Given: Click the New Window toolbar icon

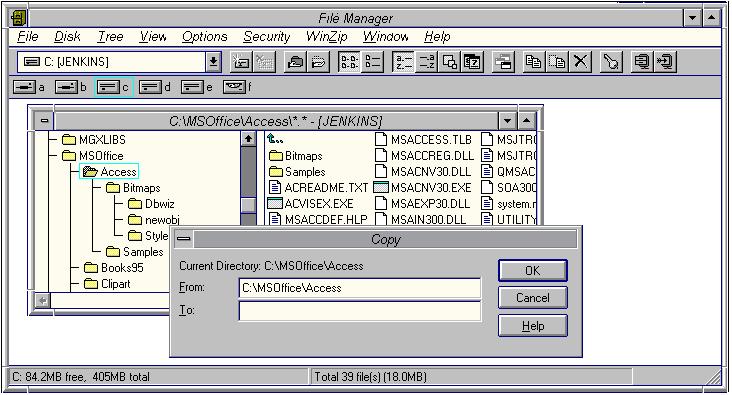Looking at the screenshot, I should 504,62.
